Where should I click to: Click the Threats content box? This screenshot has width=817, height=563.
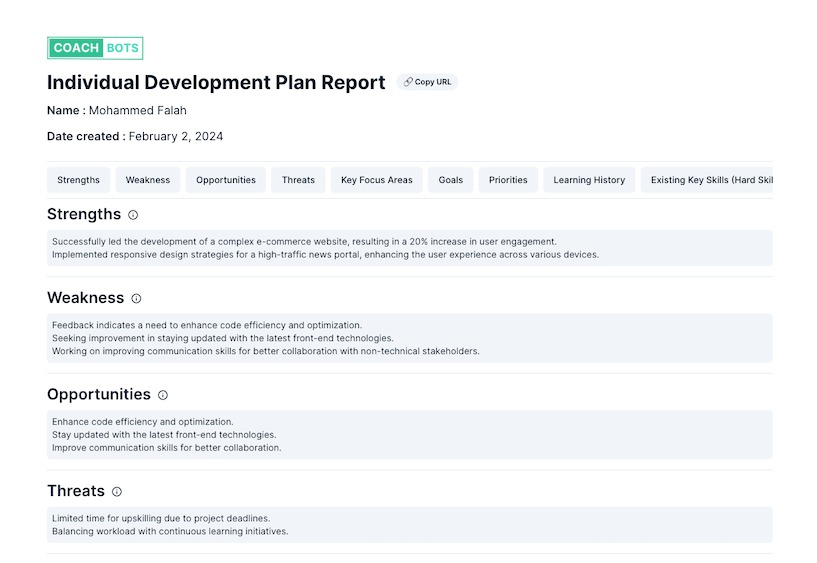click(x=409, y=525)
